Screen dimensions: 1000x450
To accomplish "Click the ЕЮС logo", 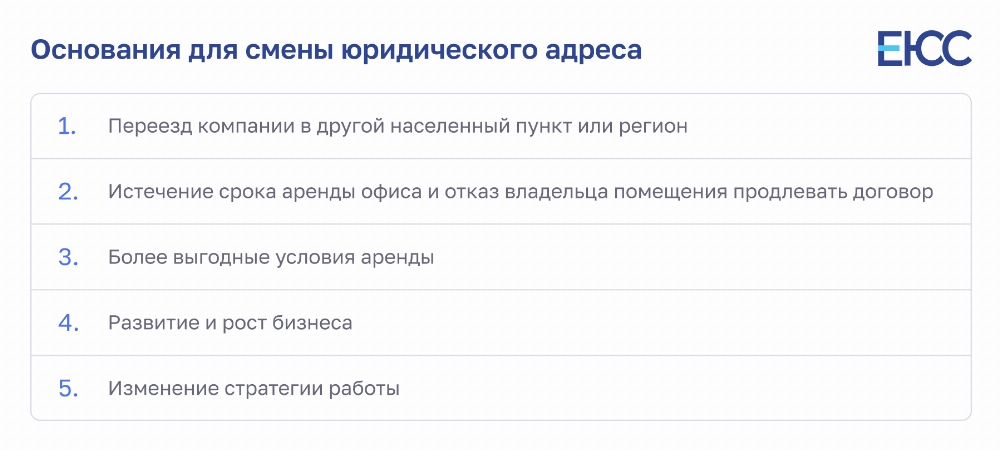I will click(924, 48).
